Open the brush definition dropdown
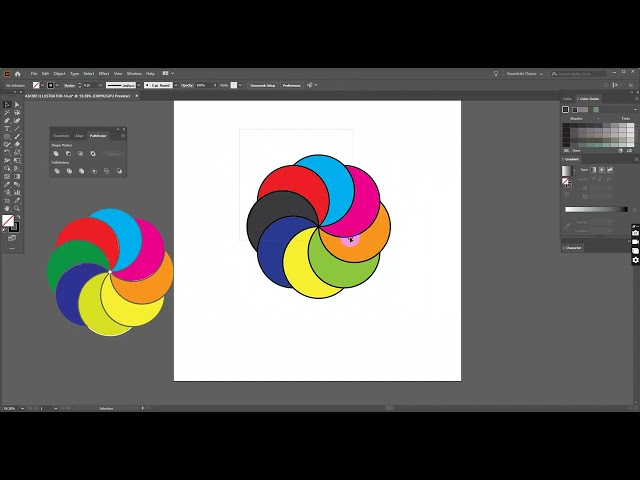This screenshot has height=480, width=640. [x=176, y=85]
